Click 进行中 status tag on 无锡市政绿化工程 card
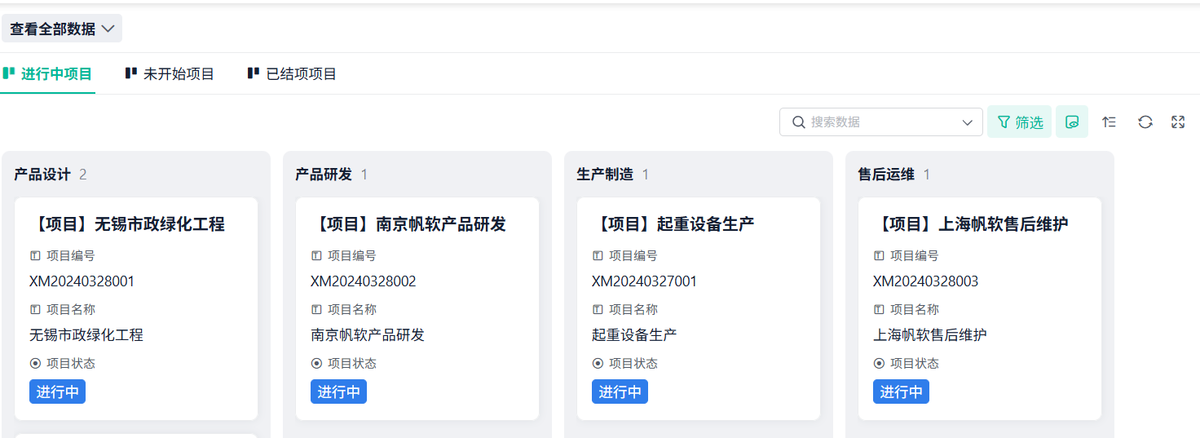Screen dimensions: 1200x438 click(x=58, y=391)
